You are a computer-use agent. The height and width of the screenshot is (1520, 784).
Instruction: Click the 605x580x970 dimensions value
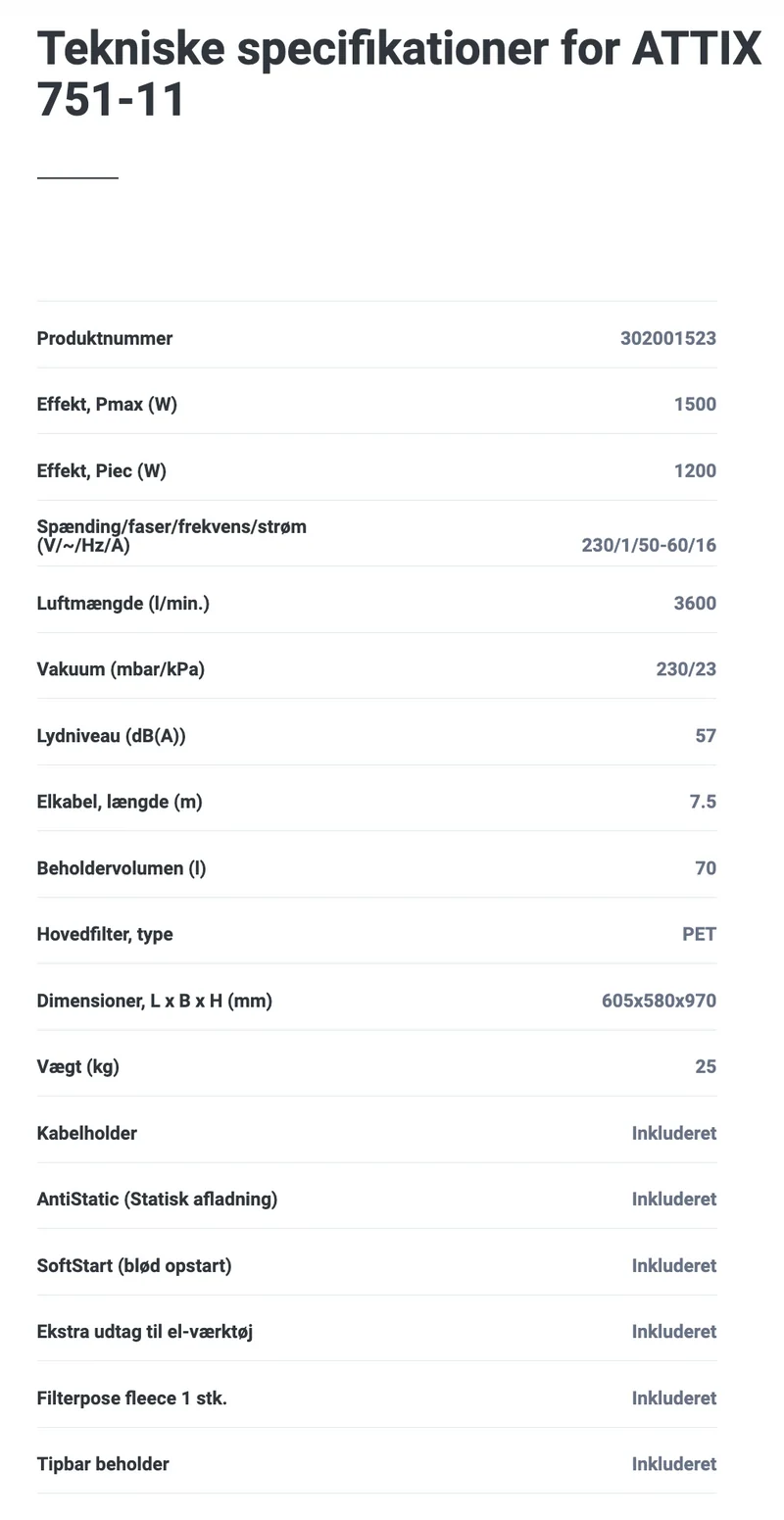[659, 1001]
